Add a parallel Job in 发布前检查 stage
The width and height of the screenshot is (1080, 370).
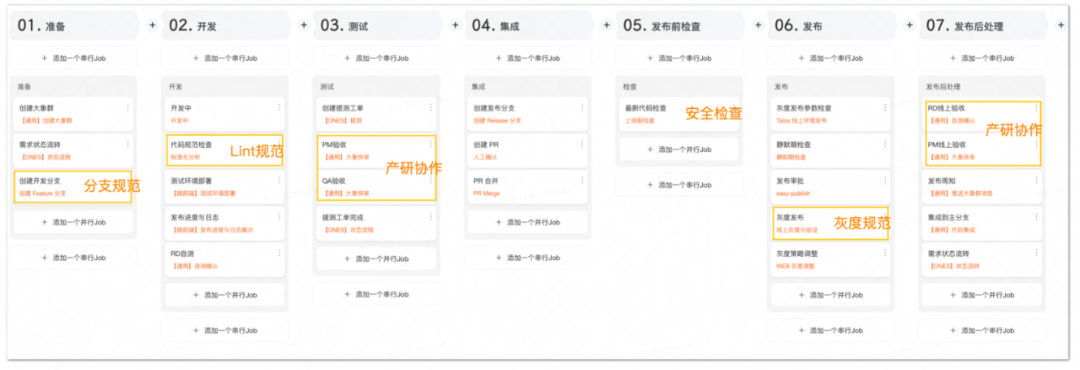678,149
